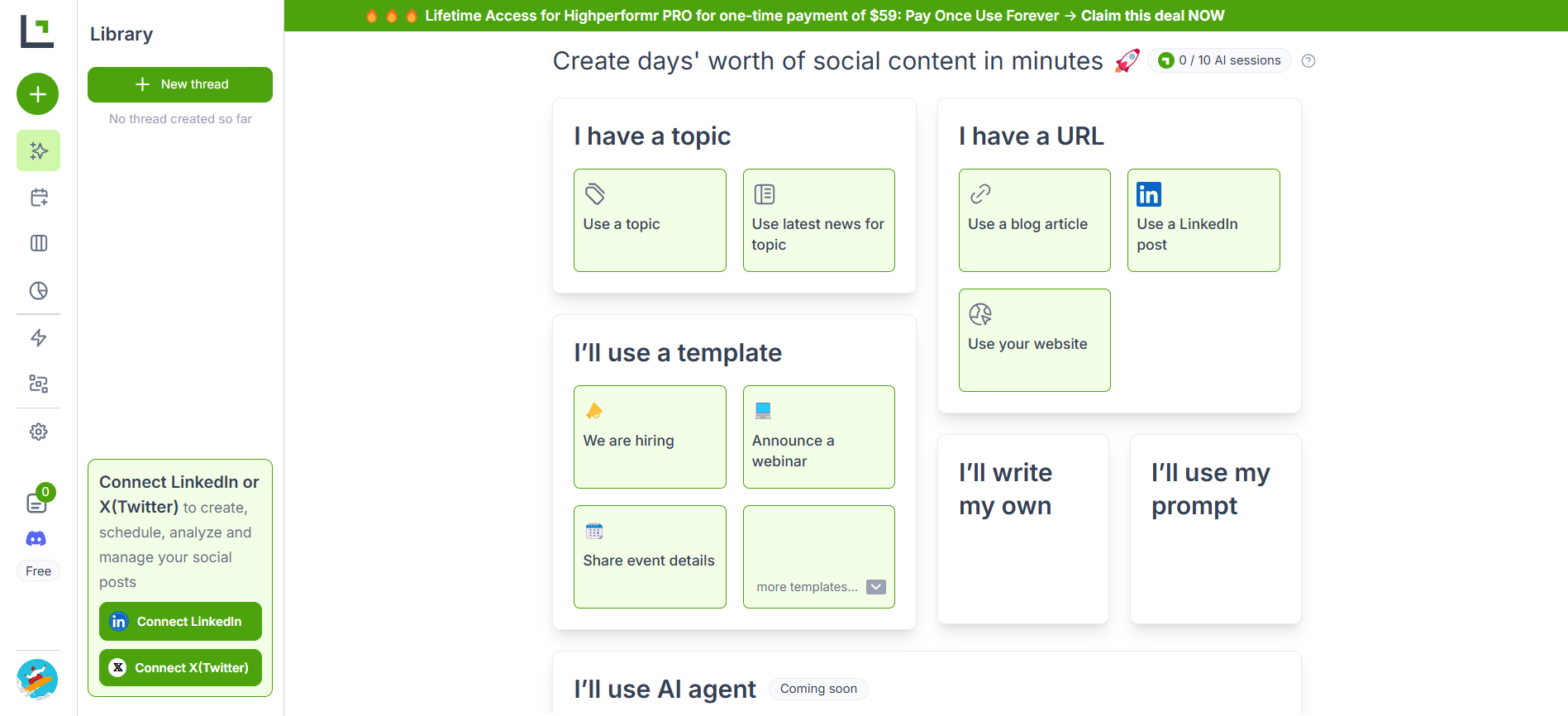Screen dimensions: 1568x716
Task: Open the calendar scheduler icon in sidebar
Action: [x=39, y=198]
